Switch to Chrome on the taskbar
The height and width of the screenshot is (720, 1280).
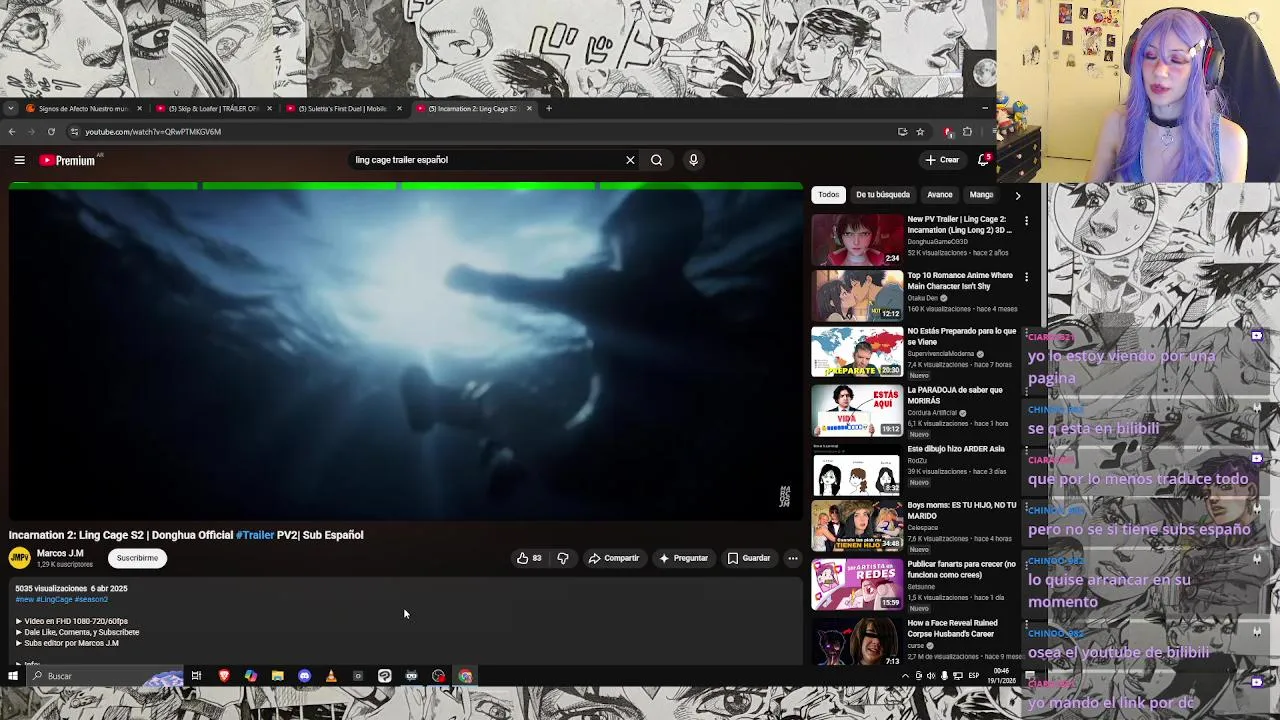point(465,676)
